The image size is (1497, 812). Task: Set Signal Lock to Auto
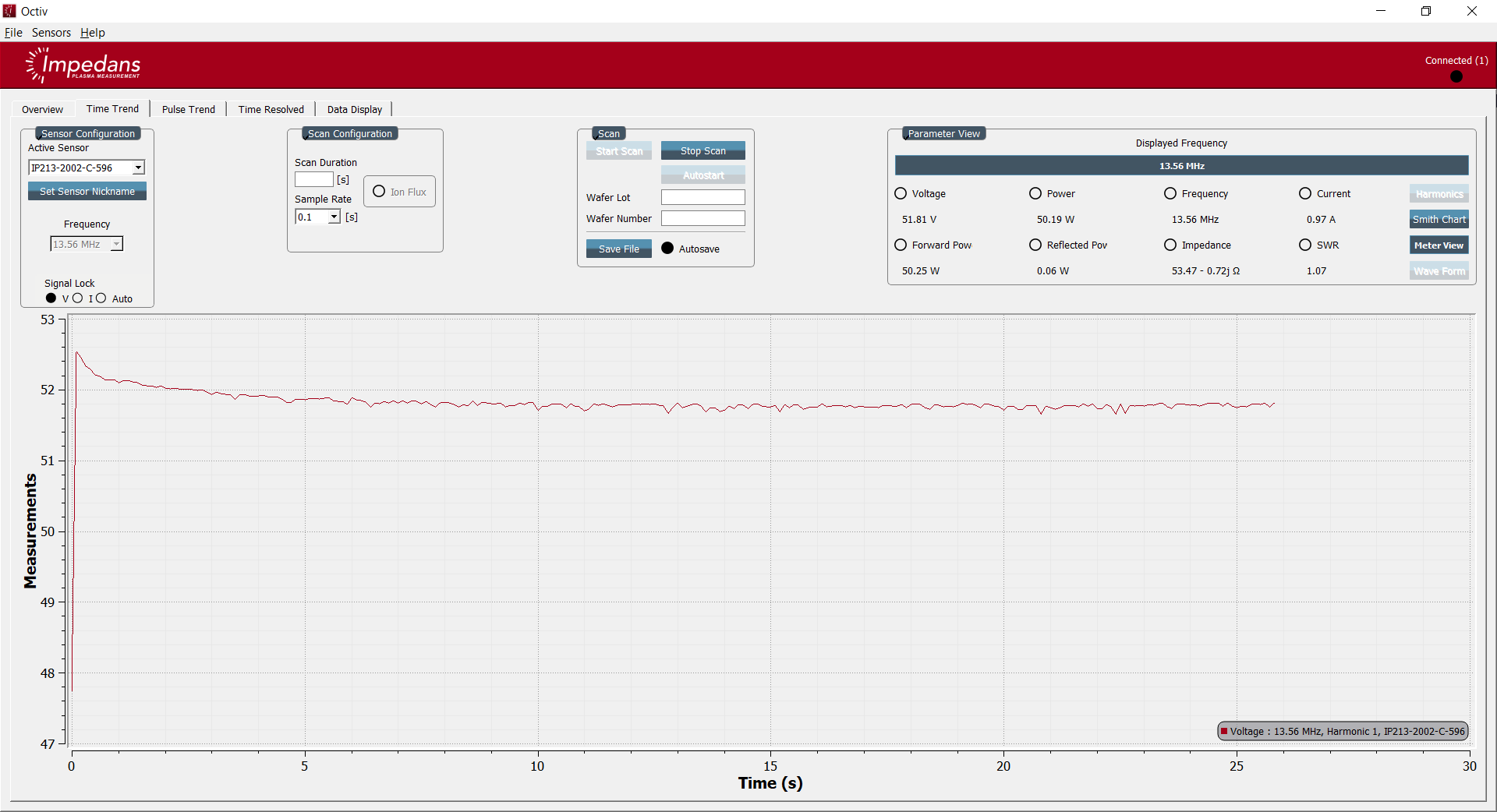[x=101, y=298]
